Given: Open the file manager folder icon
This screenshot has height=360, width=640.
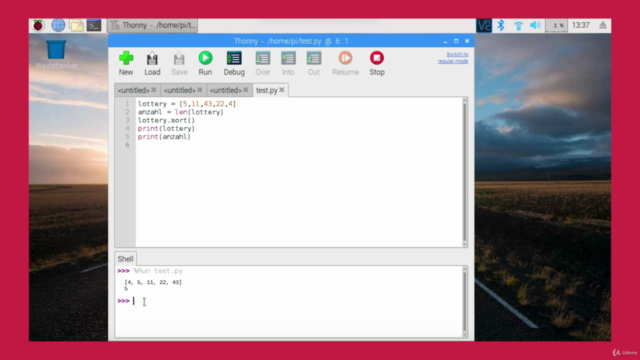Looking at the screenshot, I should pyautogui.click(x=76, y=25).
